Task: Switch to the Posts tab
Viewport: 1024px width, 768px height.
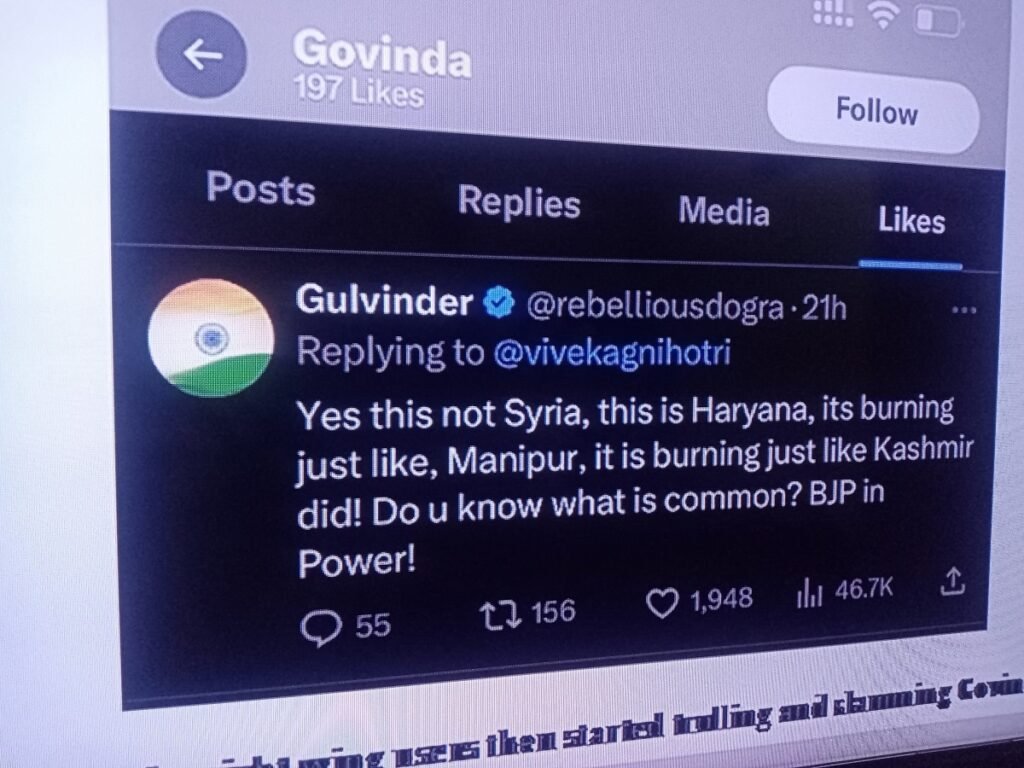Action: pyautogui.click(x=261, y=188)
